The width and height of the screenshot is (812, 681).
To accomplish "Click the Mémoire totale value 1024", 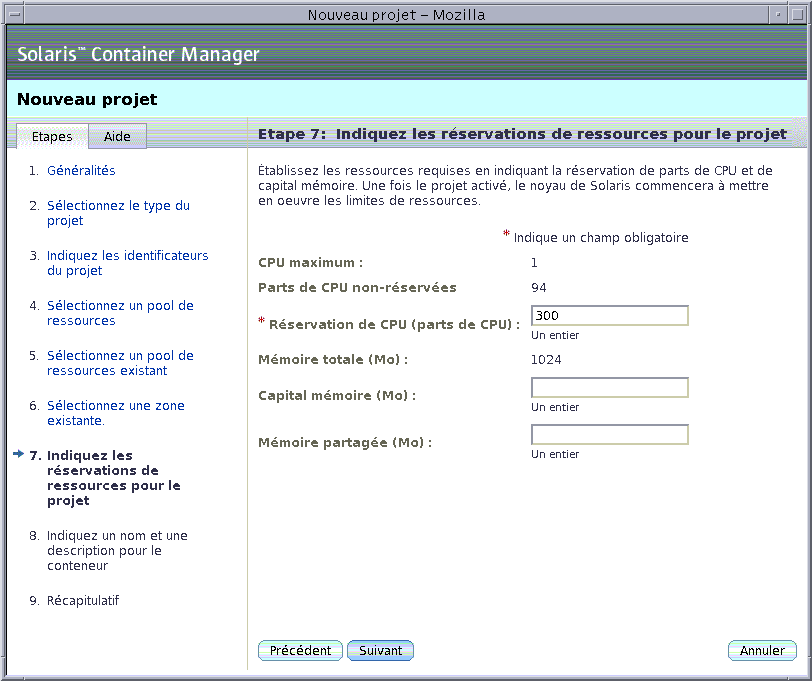I will coord(546,359).
